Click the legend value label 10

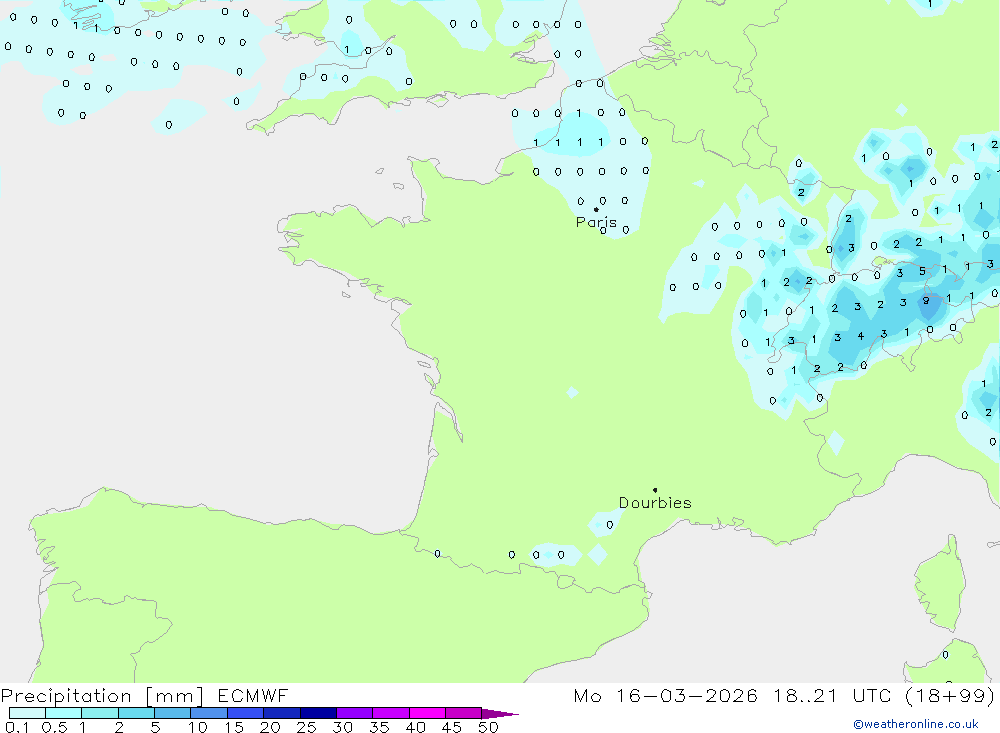(x=198, y=727)
